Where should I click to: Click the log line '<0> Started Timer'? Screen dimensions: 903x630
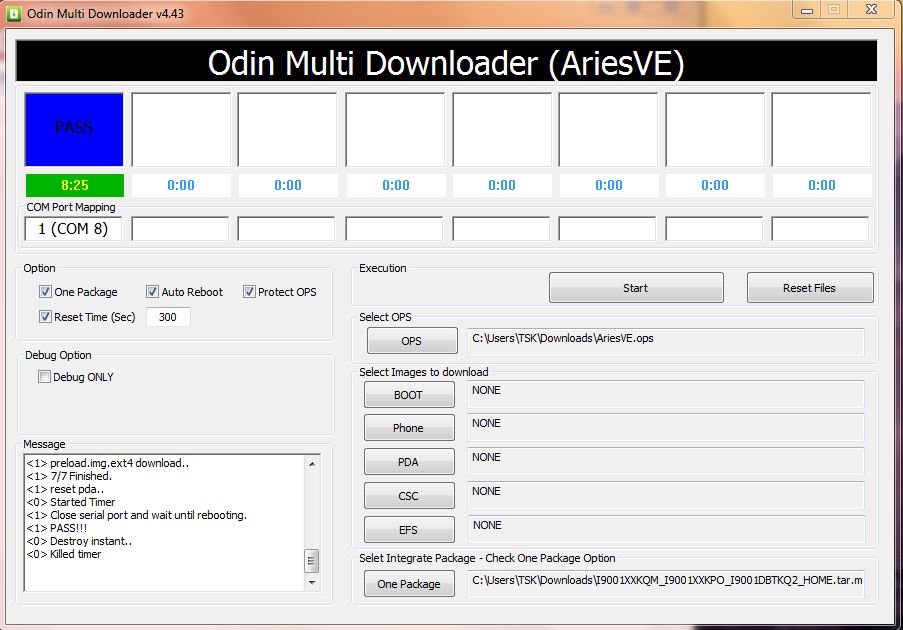pos(71,502)
